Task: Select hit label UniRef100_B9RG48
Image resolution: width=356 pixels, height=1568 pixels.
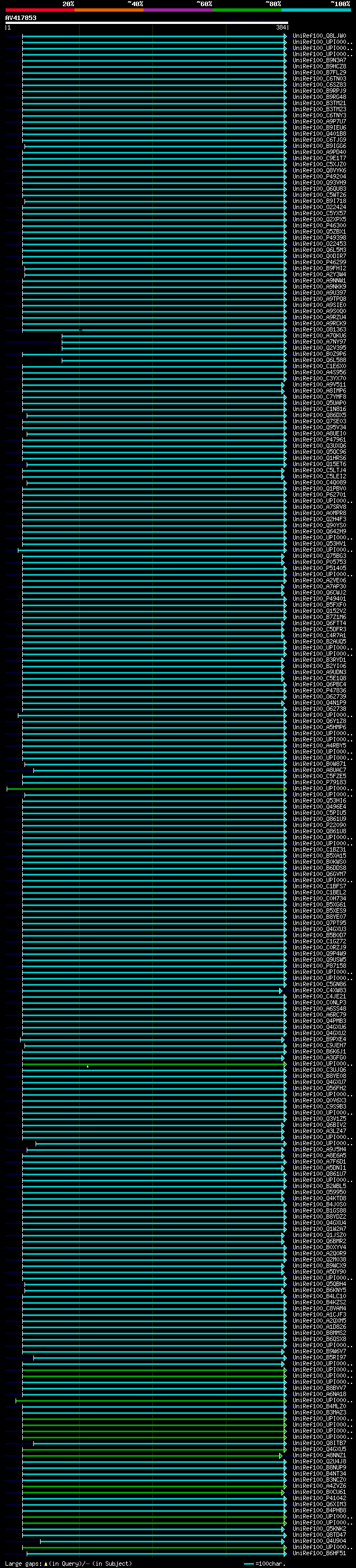Action: [319, 97]
